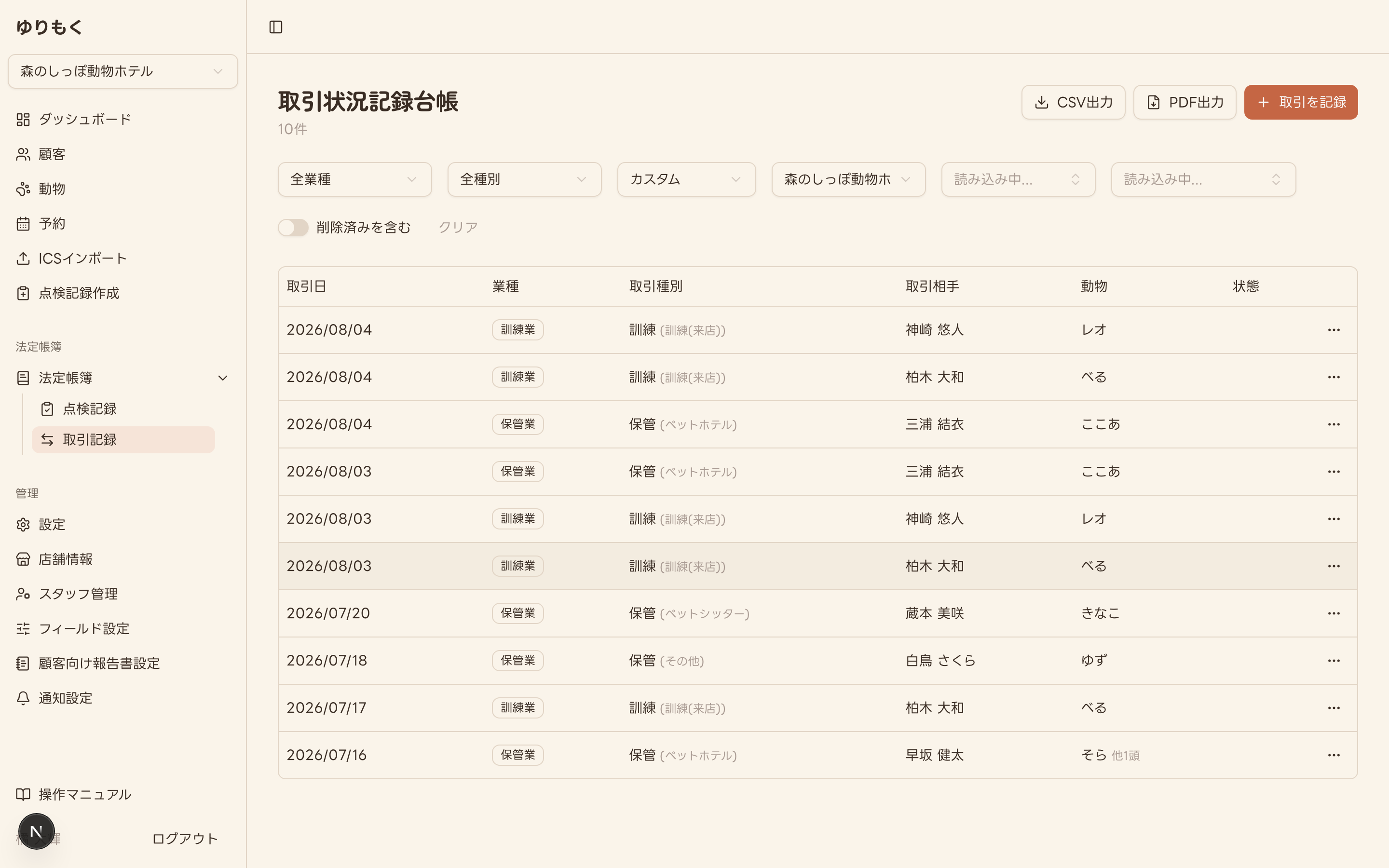
Task: Click the 動物 paw icon
Action: pyautogui.click(x=23, y=189)
